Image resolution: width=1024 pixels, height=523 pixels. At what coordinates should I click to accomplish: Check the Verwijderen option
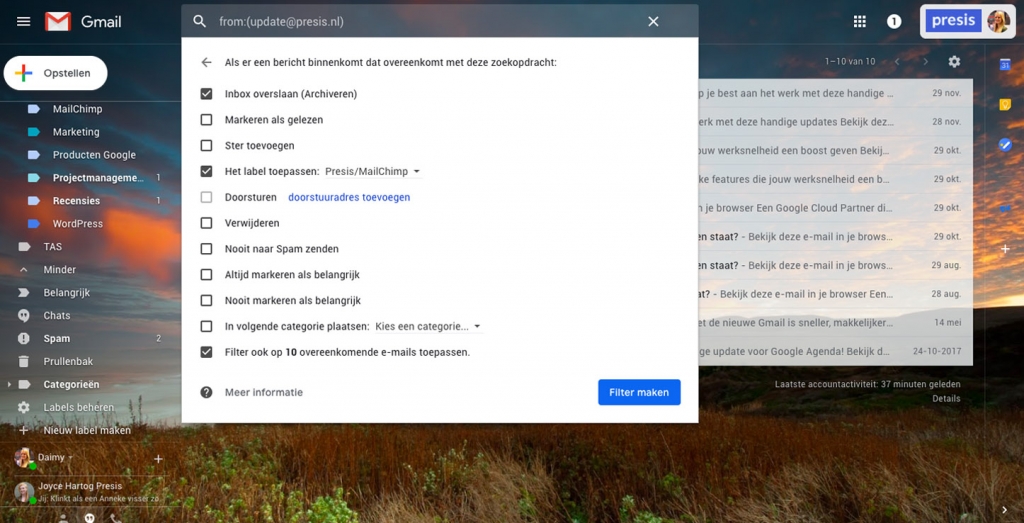click(x=206, y=223)
